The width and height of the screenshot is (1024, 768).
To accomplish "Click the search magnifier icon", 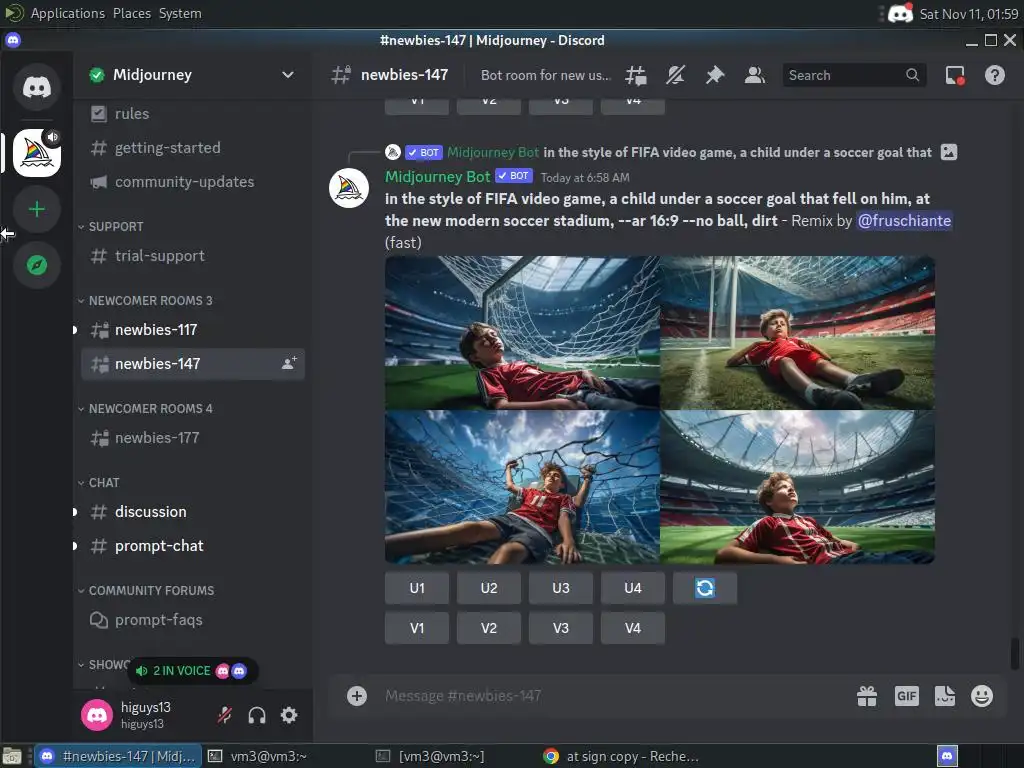I will pyautogui.click(x=912, y=75).
